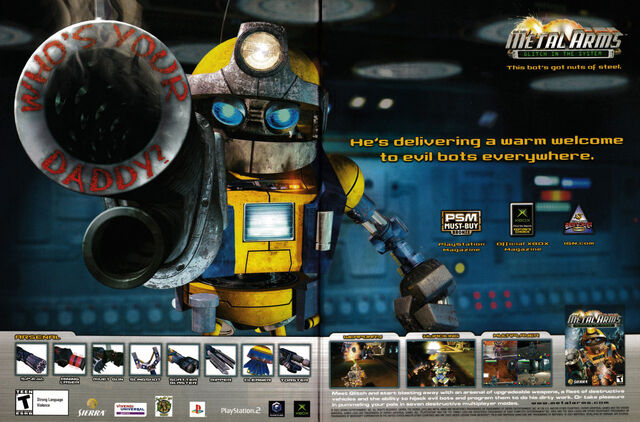This screenshot has width=640, height=422.
Task: Select the Mining Laser weapon thumbnail
Action: [69, 359]
